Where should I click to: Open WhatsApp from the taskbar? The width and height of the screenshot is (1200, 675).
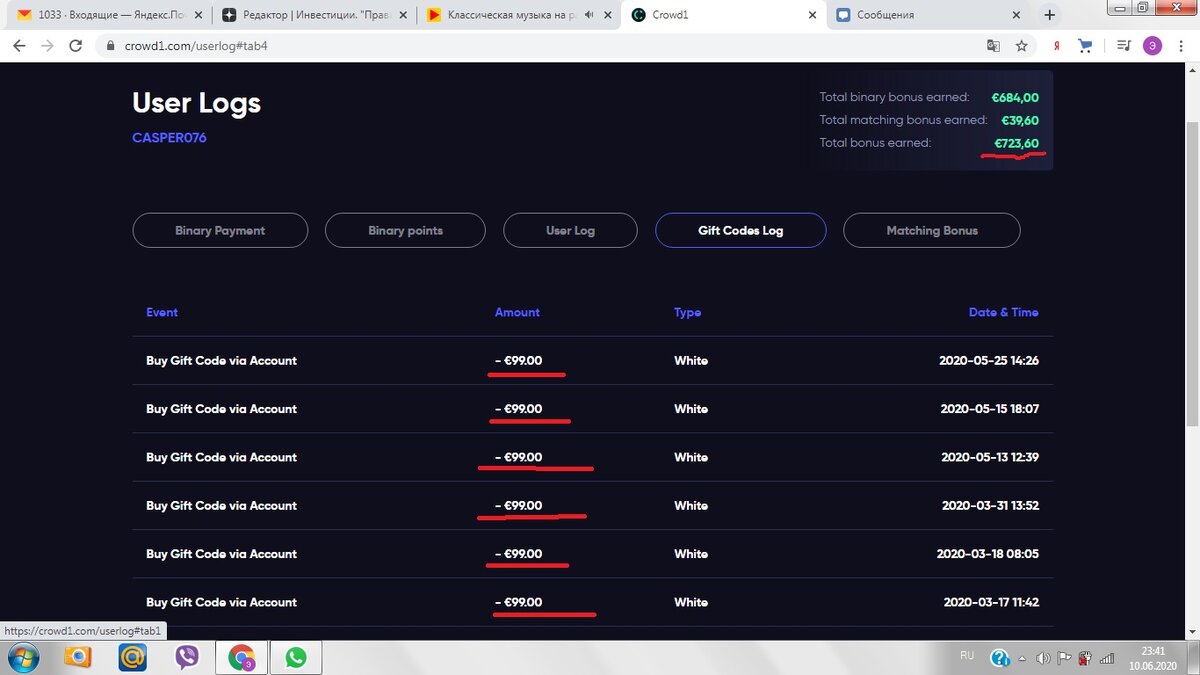[x=295, y=658]
